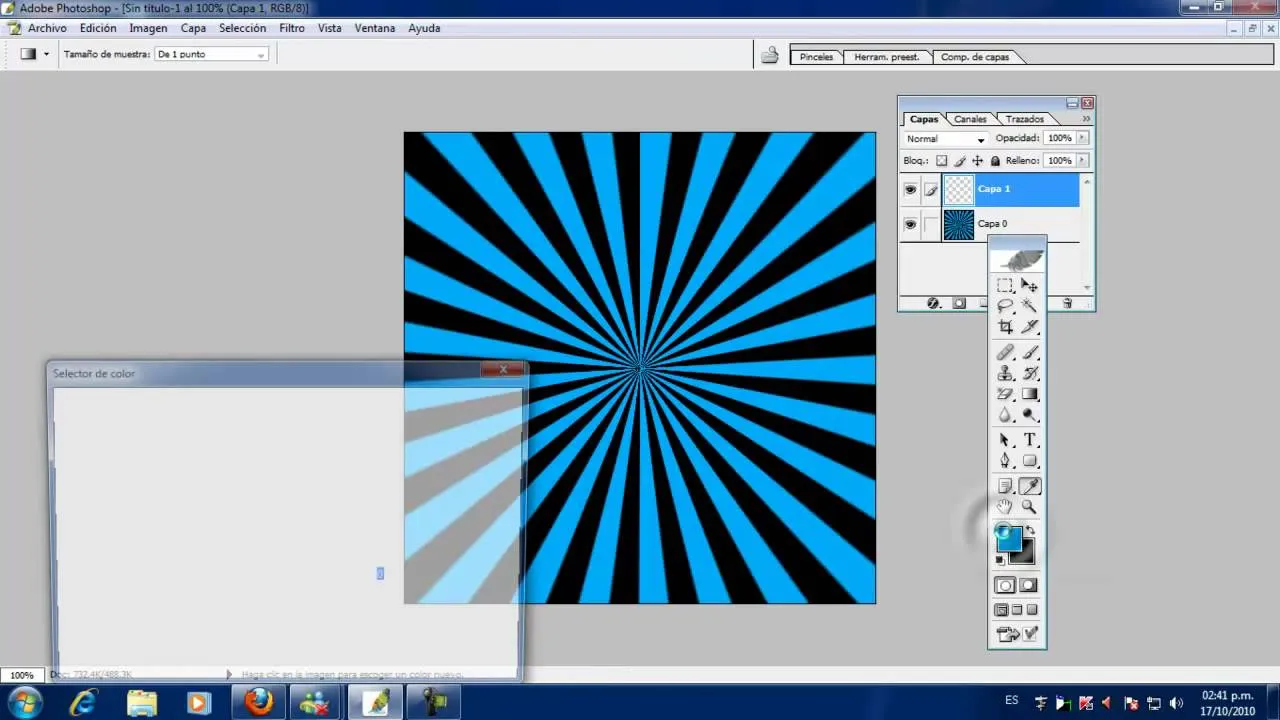Select the Clone Stamp tool
Viewport: 1280px width, 720px height.
click(1005, 373)
